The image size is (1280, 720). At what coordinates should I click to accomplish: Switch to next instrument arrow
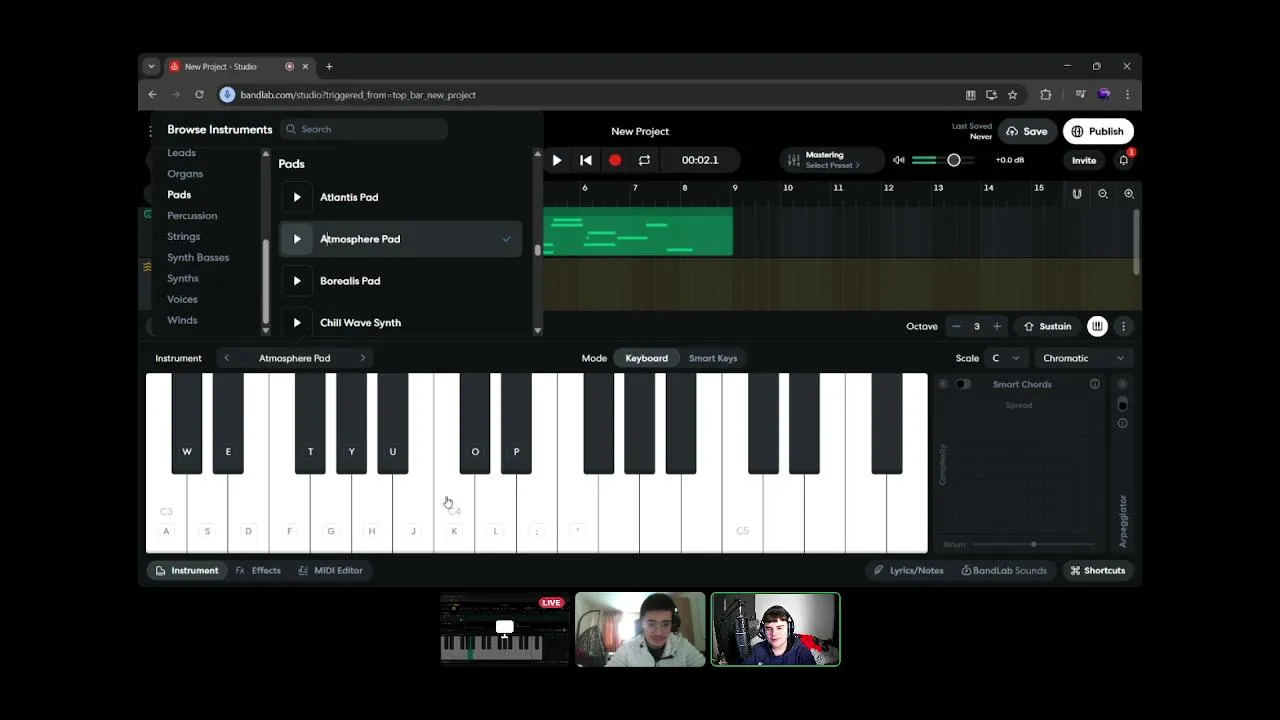[x=362, y=358]
